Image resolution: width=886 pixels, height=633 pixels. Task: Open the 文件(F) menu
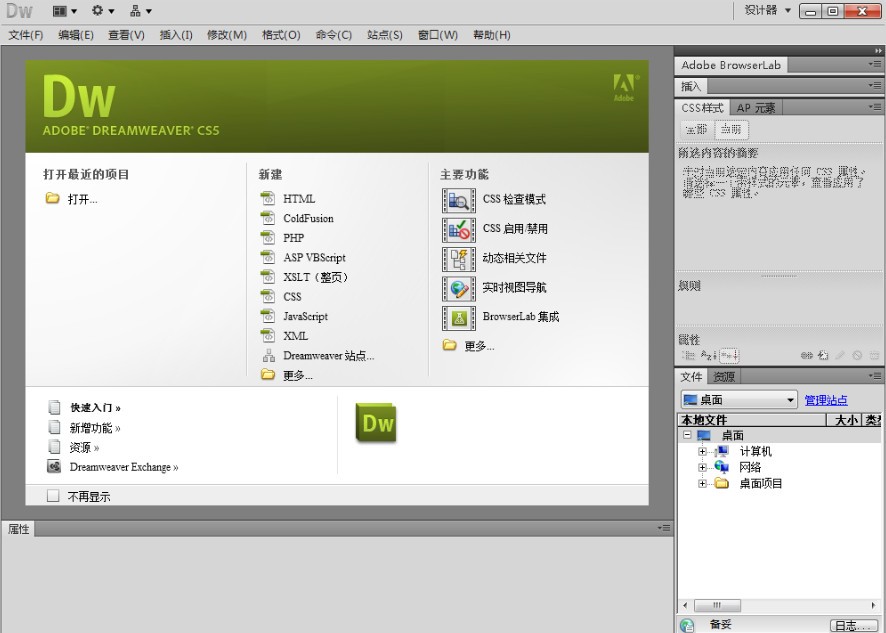point(25,35)
